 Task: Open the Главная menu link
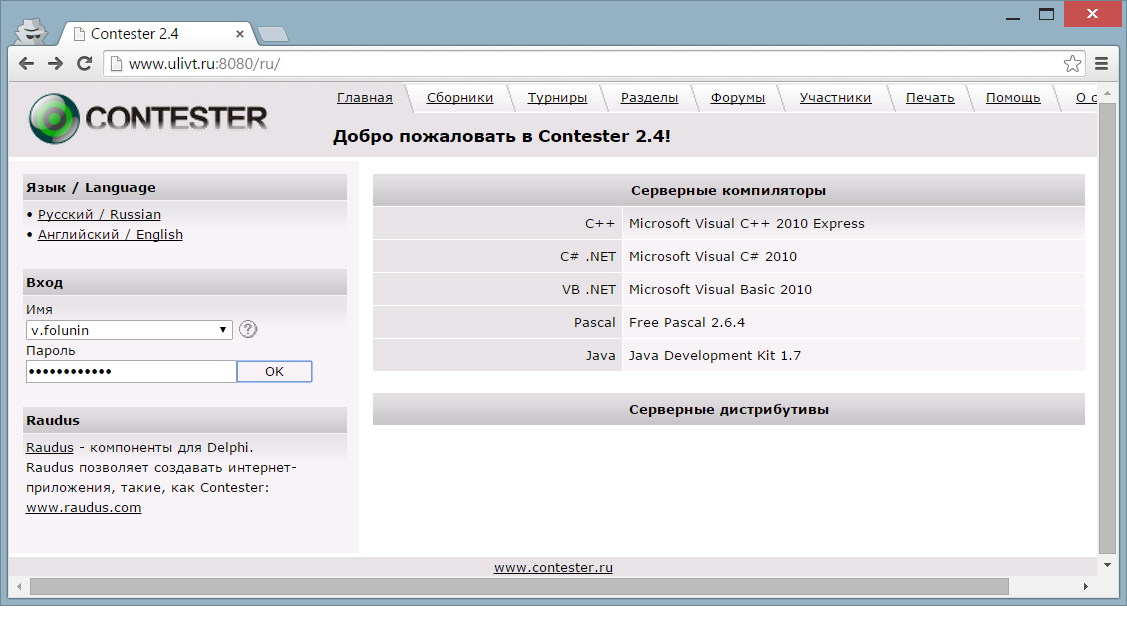point(364,98)
